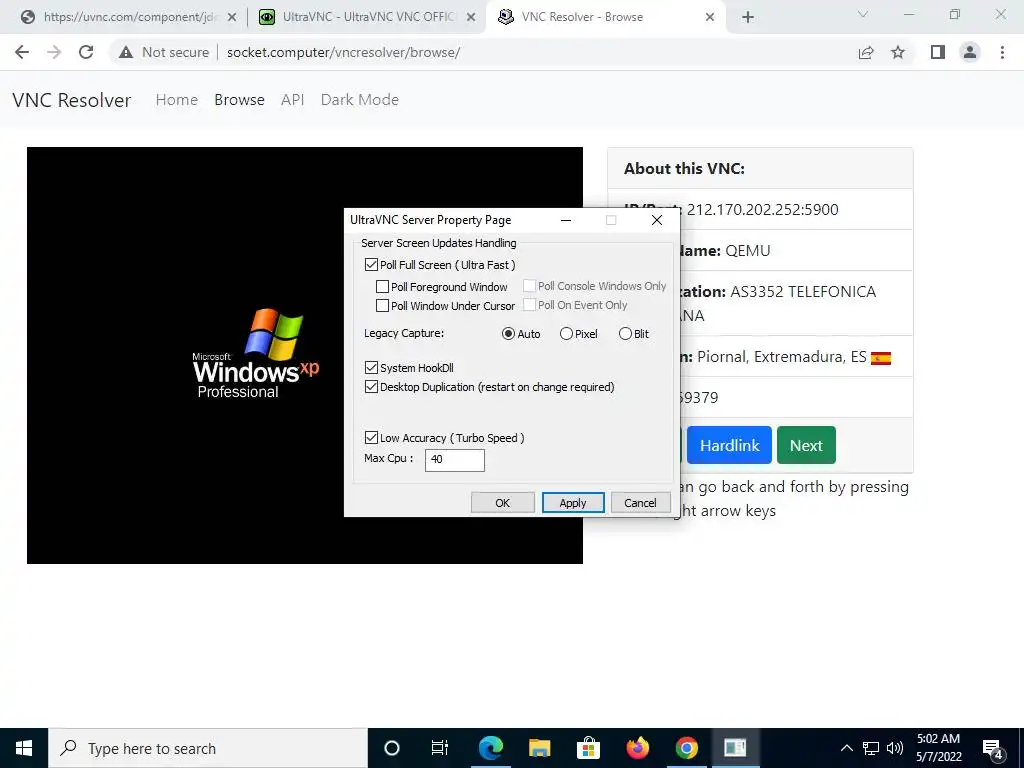This screenshot has height=768, width=1024.
Task: Click the taskbar search box
Action: [x=208, y=748]
